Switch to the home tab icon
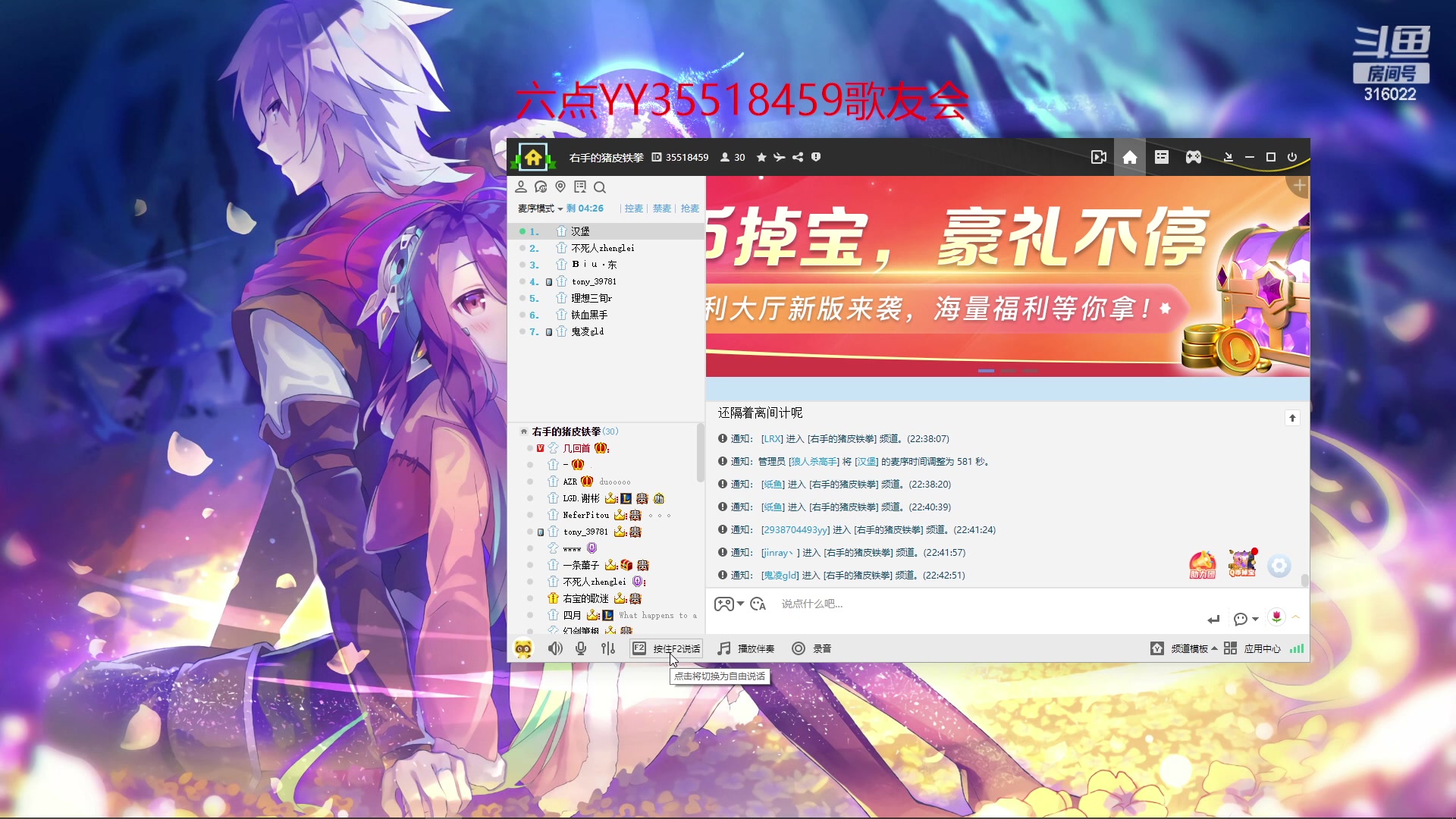 (1130, 157)
